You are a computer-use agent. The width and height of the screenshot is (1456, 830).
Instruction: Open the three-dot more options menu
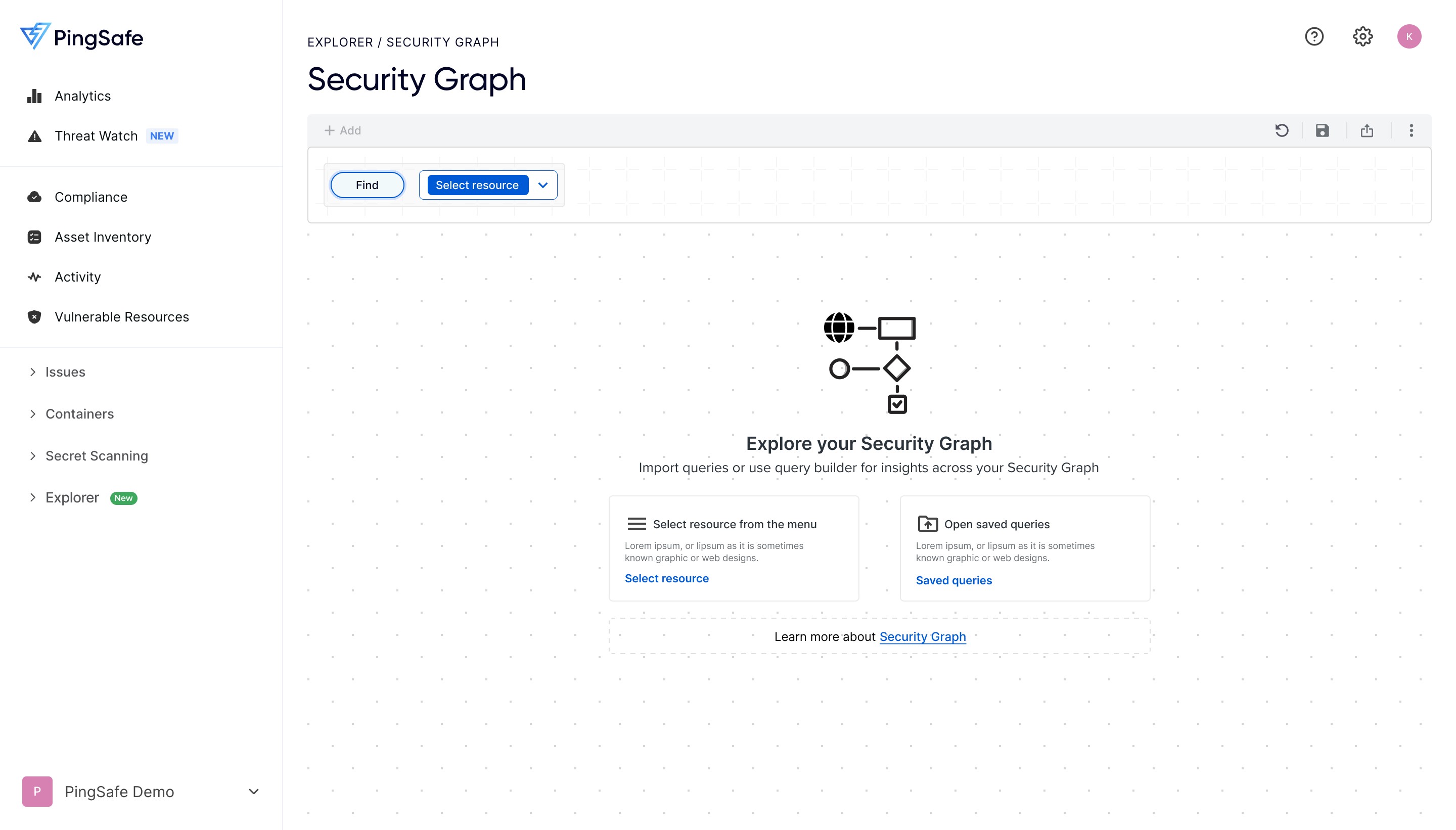[1411, 130]
